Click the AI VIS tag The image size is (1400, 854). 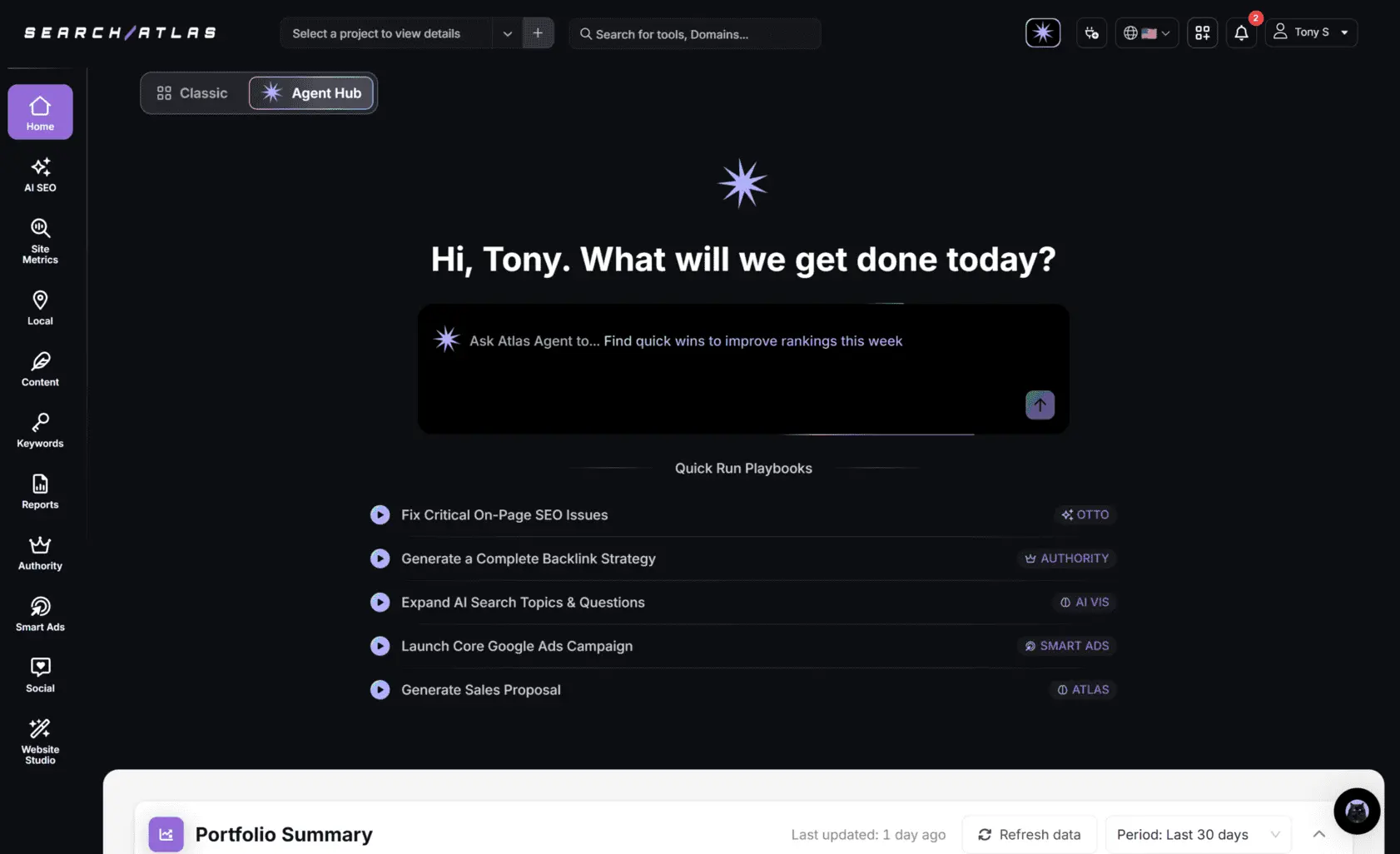[1085, 602]
